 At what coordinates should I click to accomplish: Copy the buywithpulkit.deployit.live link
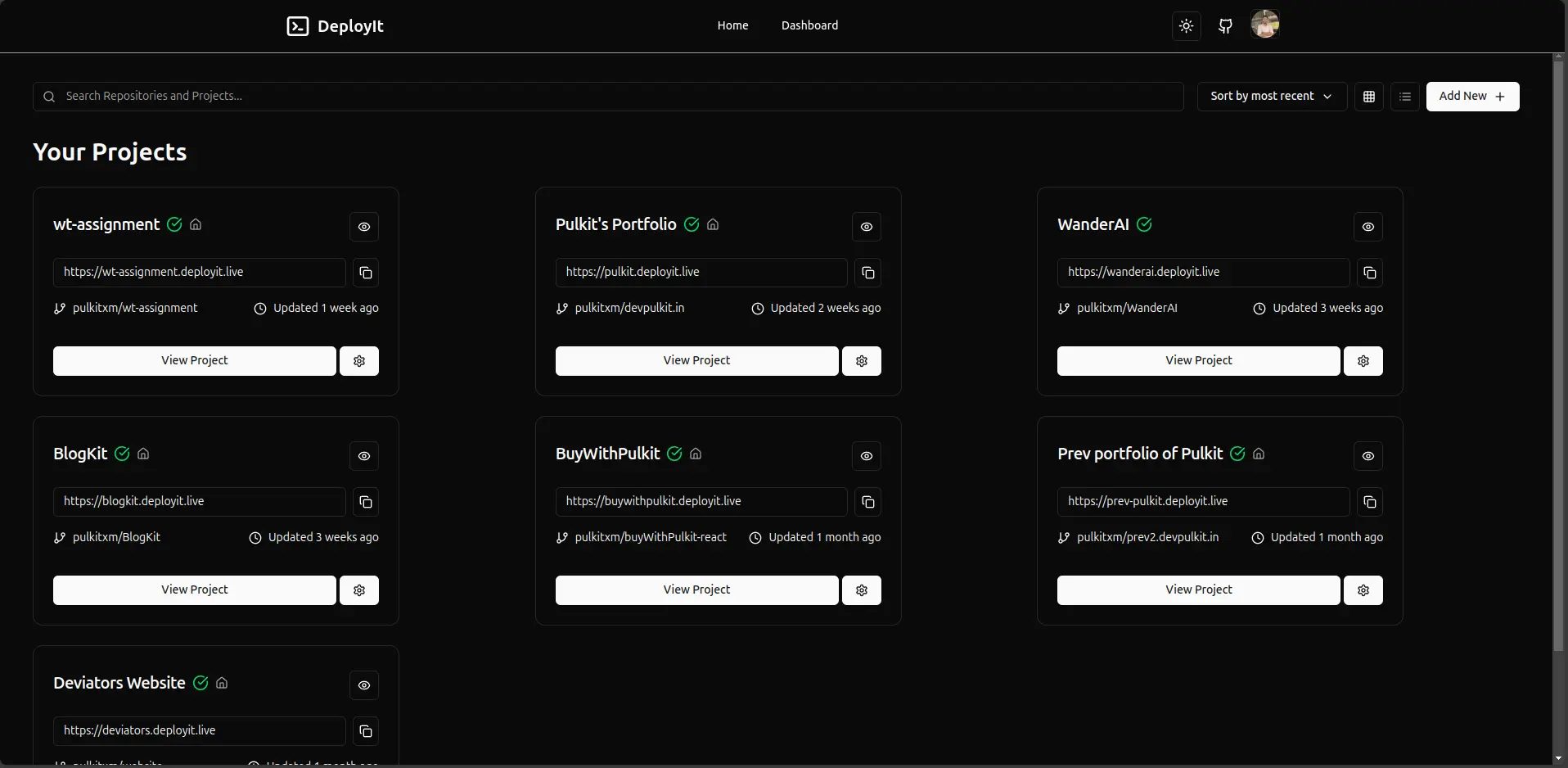867,502
